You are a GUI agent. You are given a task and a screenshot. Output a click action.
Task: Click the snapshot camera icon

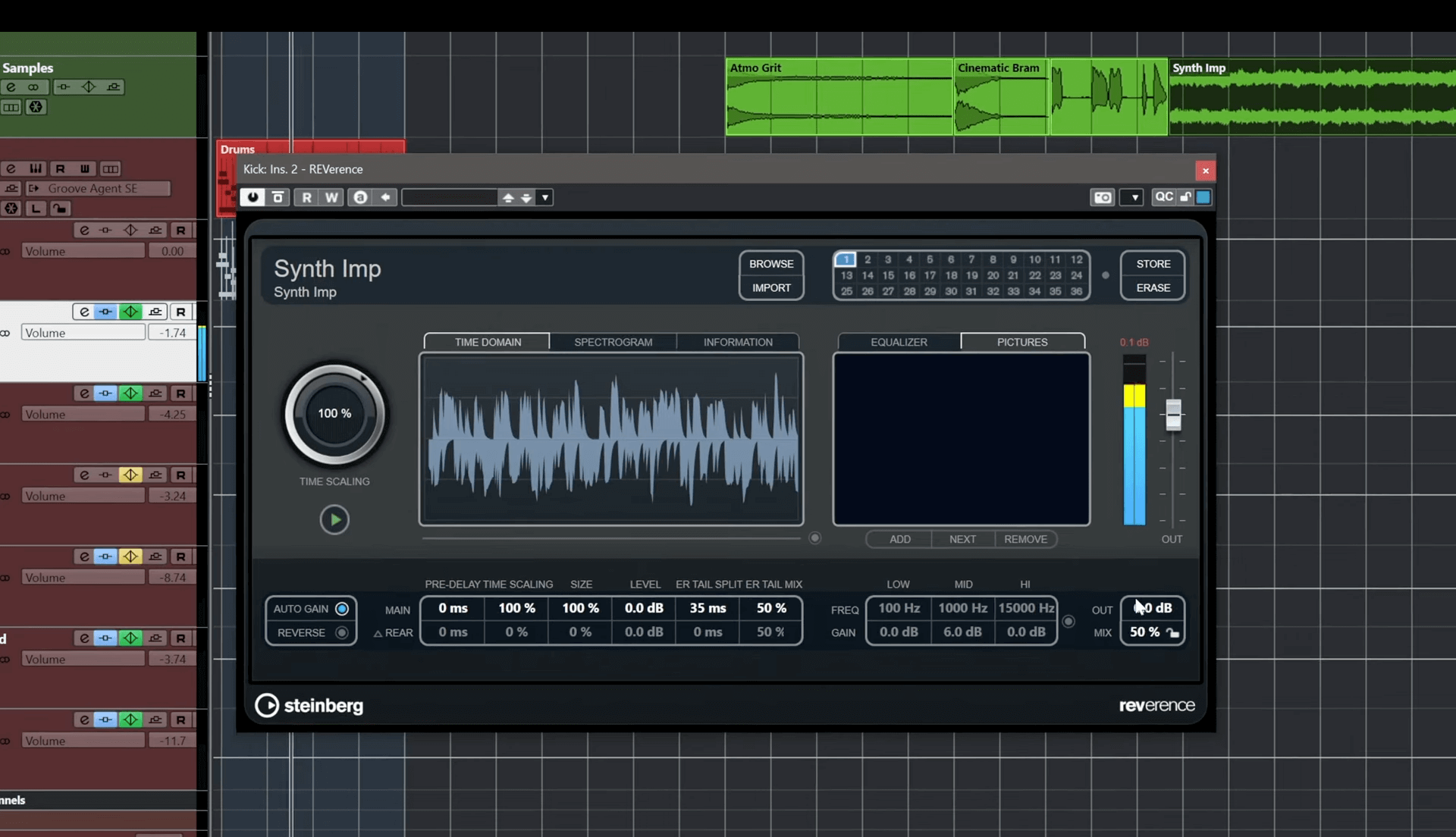(1102, 197)
